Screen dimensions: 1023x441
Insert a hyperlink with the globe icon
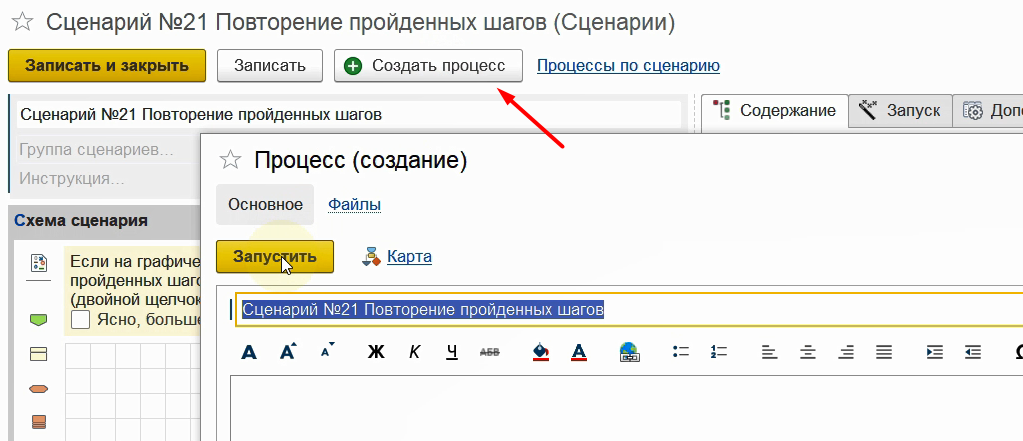(x=629, y=352)
